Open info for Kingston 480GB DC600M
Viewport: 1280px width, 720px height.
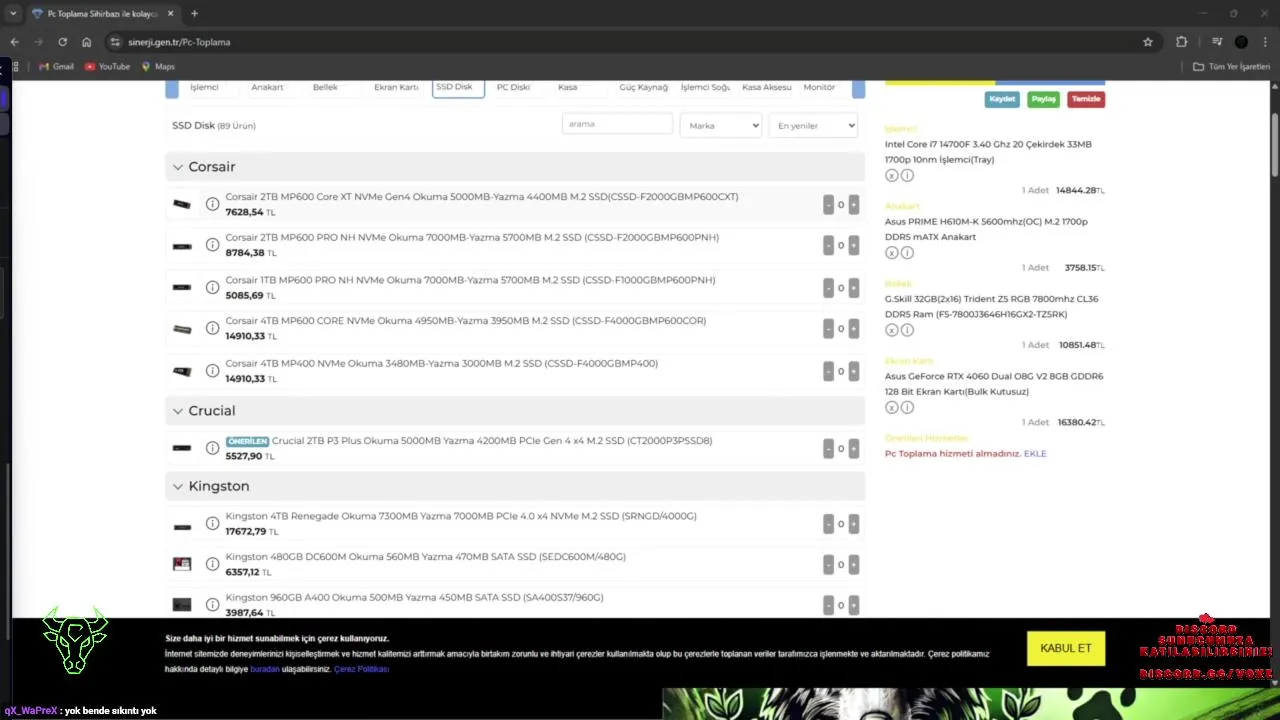point(212,564)
